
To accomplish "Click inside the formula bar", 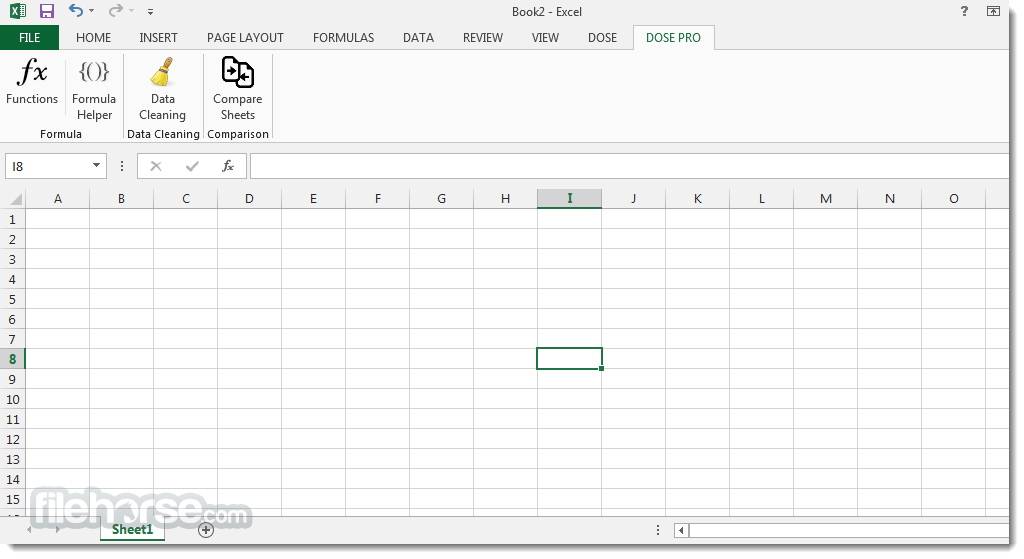I will (x=630, y=167).
